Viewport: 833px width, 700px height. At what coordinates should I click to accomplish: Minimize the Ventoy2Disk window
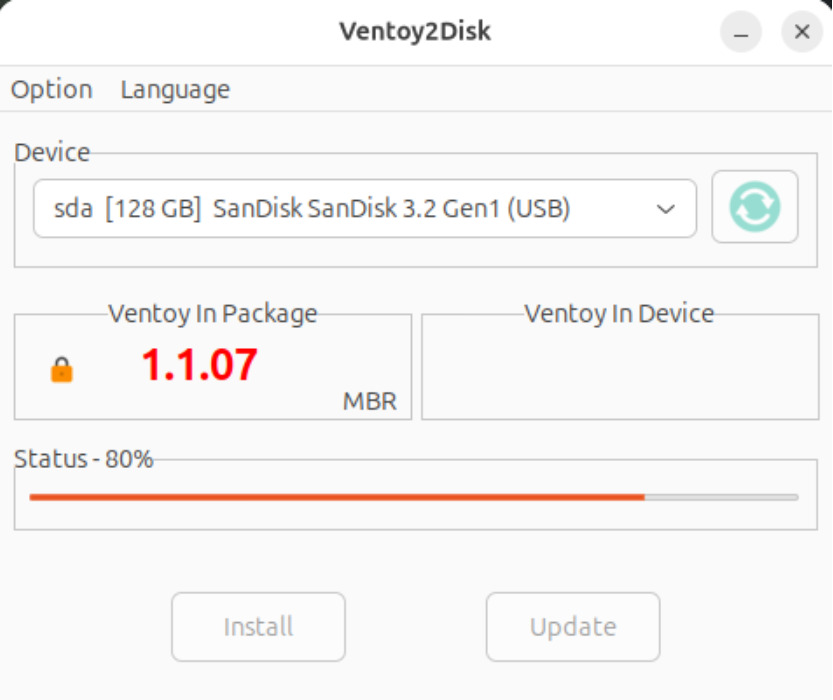point(741,32)
